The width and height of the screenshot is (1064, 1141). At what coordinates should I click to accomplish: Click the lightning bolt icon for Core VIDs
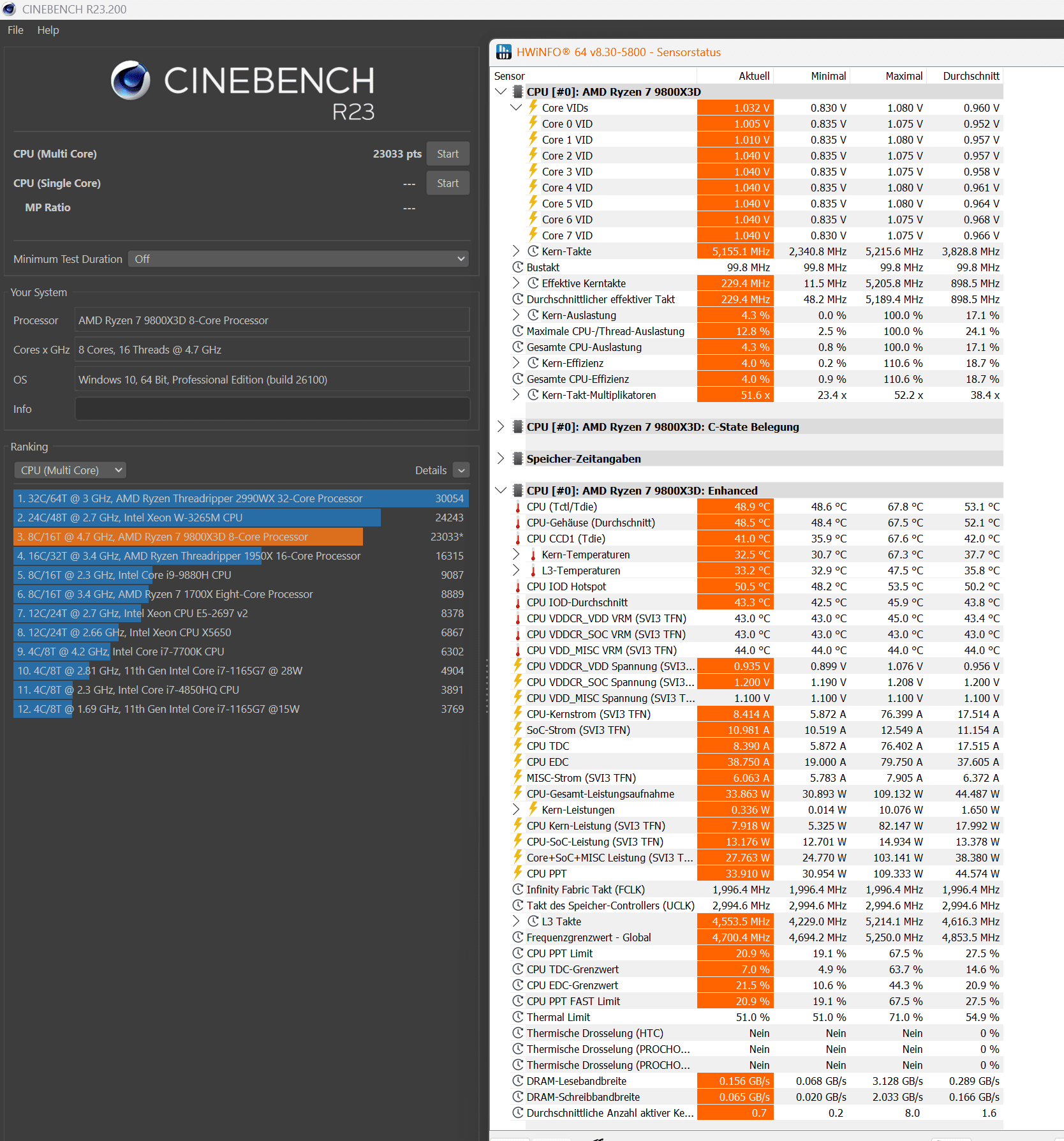pos(533,107)
